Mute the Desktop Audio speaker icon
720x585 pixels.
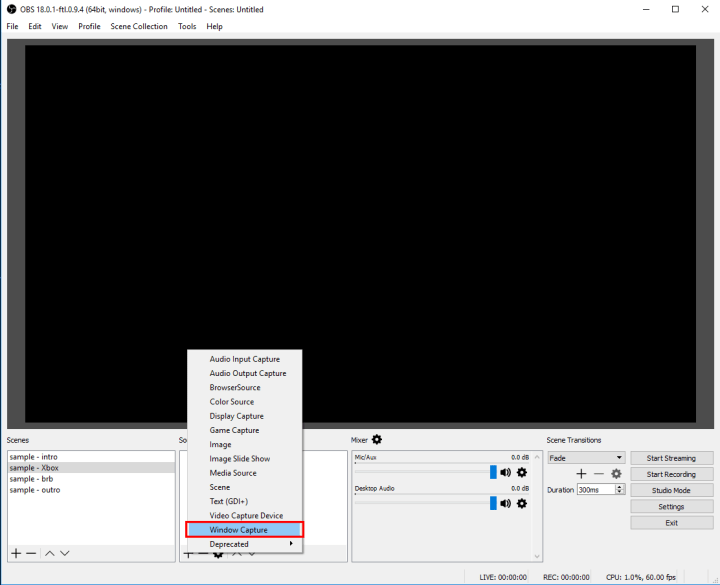pos(506,503)
